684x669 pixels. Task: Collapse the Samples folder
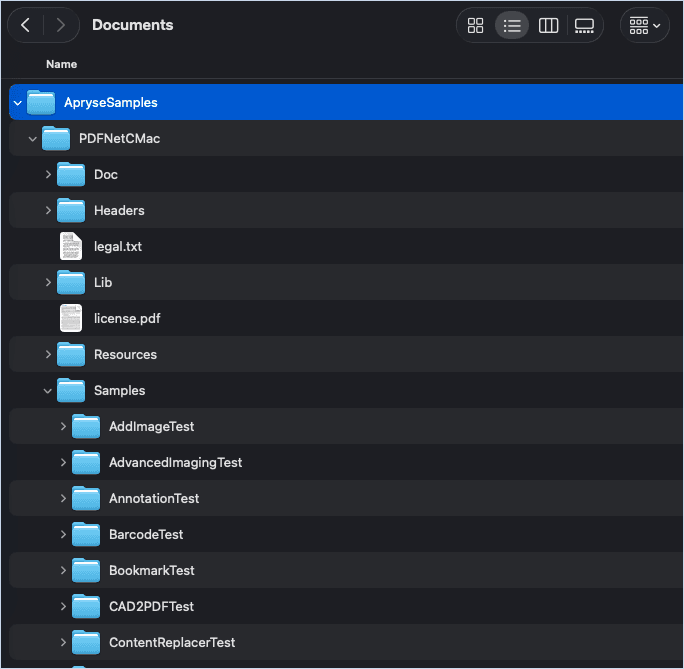pyautogui.click(x=48, y=391)
